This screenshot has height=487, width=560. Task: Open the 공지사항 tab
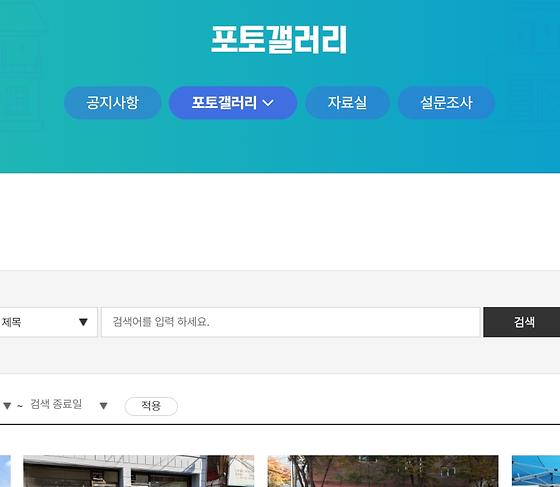pos(112,103)
